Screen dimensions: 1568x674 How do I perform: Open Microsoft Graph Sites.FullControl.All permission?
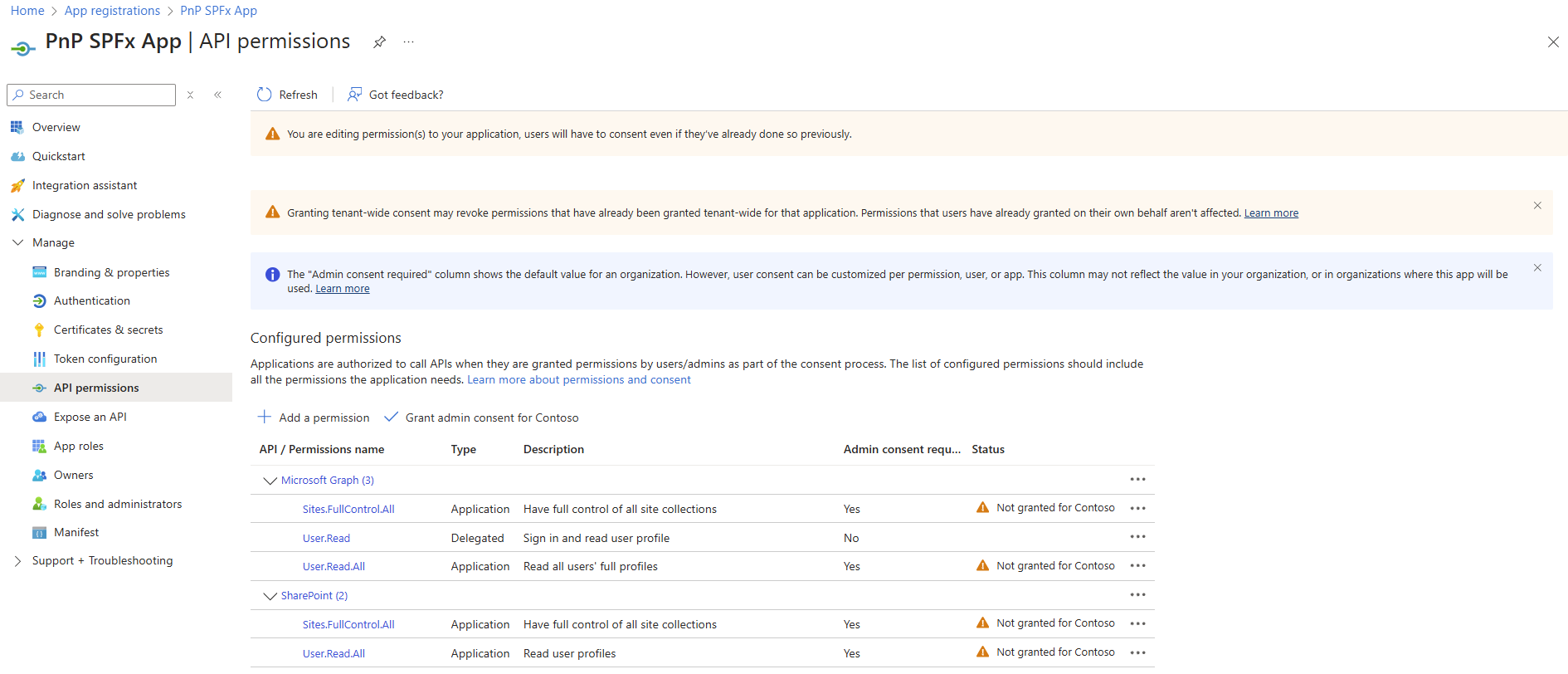tap(348, 510)
